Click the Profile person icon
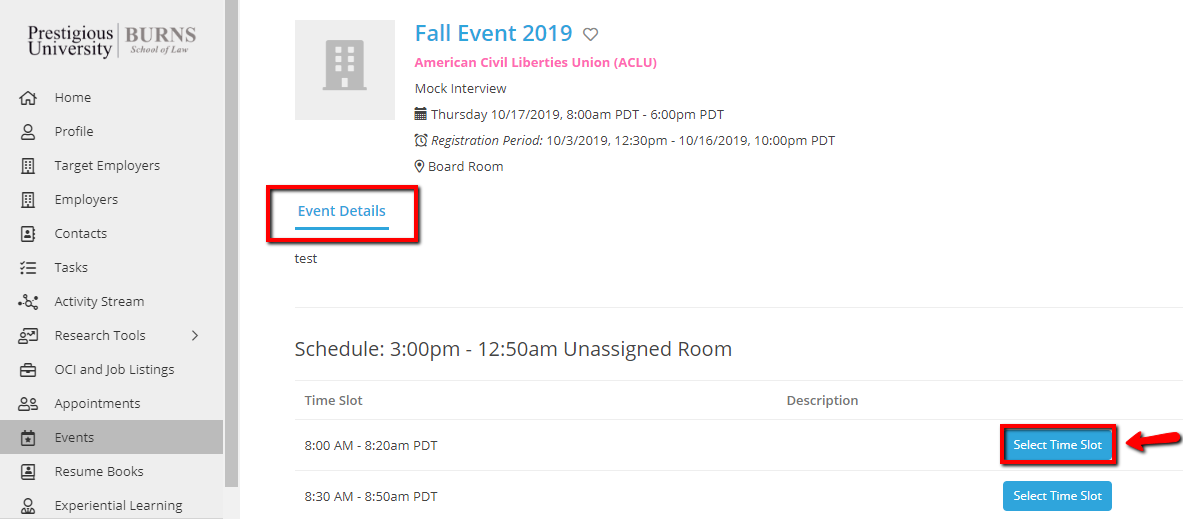The image size is (1183, 519). [28, 132]
